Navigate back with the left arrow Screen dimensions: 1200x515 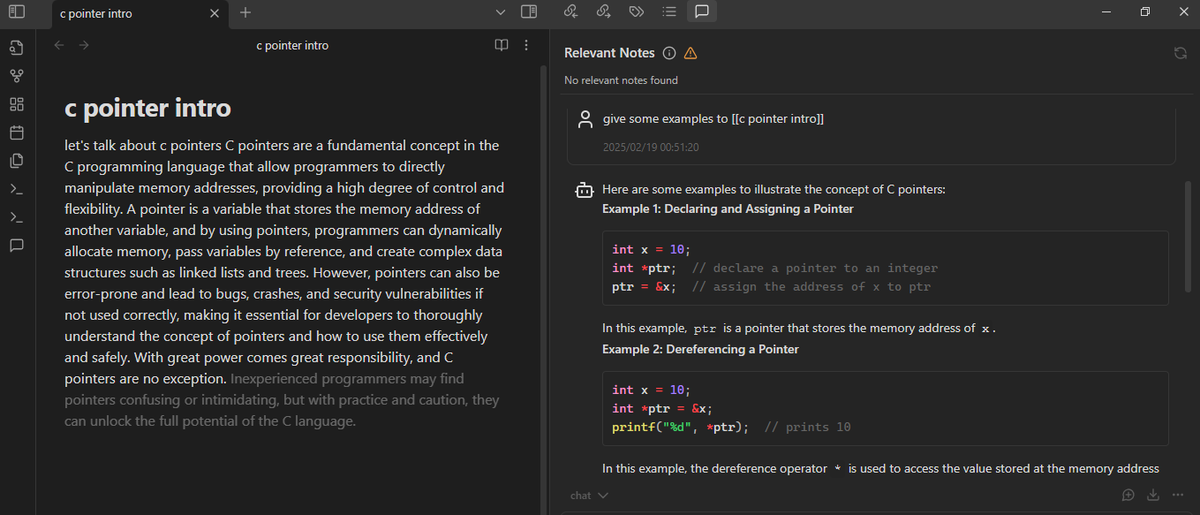(60, 45)
